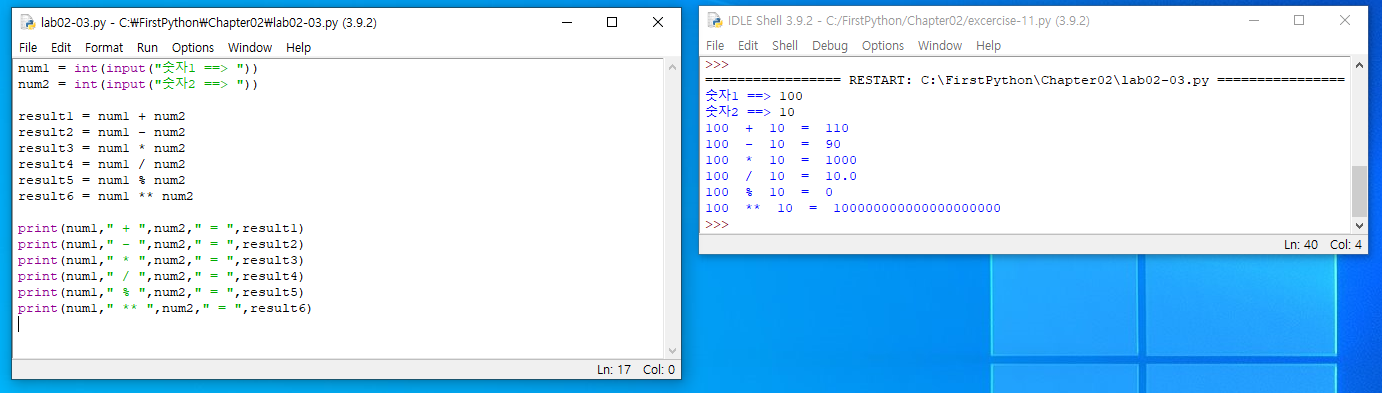1382x393 pixels.
Task: Click 'Ln: 40' in IDLE Shell status bar
Action: [x=1301, y=244]
